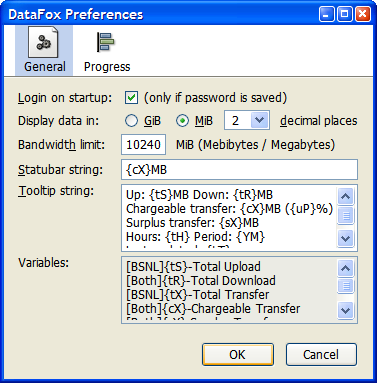Open the Progress bars icon
The image size is (377, 383).
(106, 42)
